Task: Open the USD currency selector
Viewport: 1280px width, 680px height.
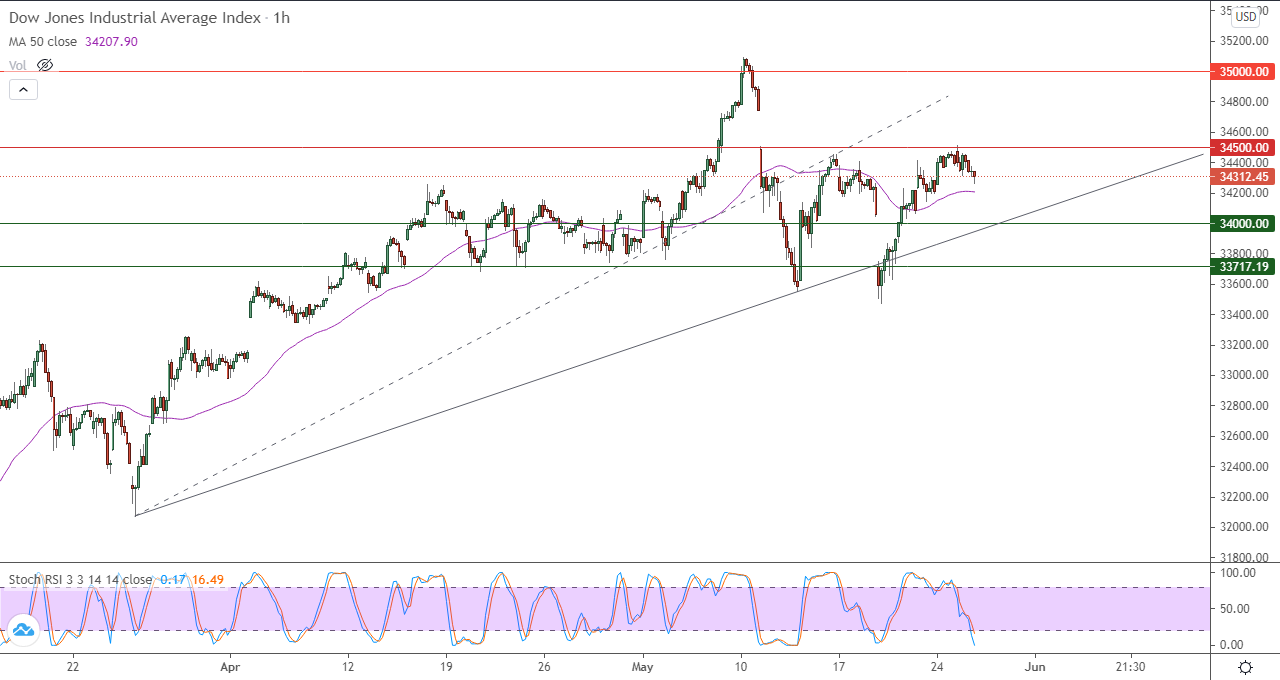Action: [x=1246, y=17]
